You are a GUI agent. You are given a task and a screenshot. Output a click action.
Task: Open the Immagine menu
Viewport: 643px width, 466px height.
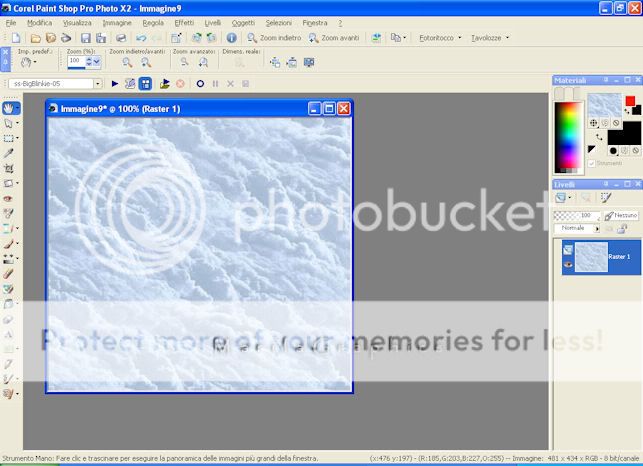pos(117,23)
